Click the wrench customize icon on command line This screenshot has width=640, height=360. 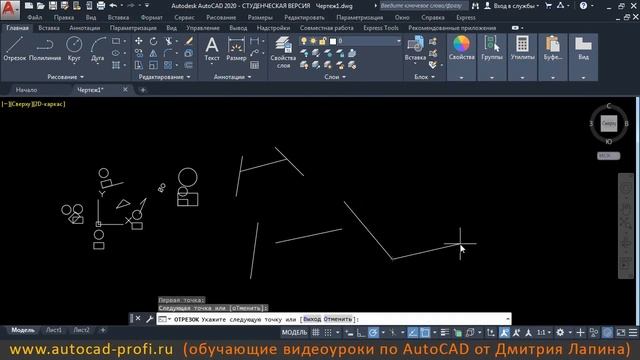tap(149, 319)
